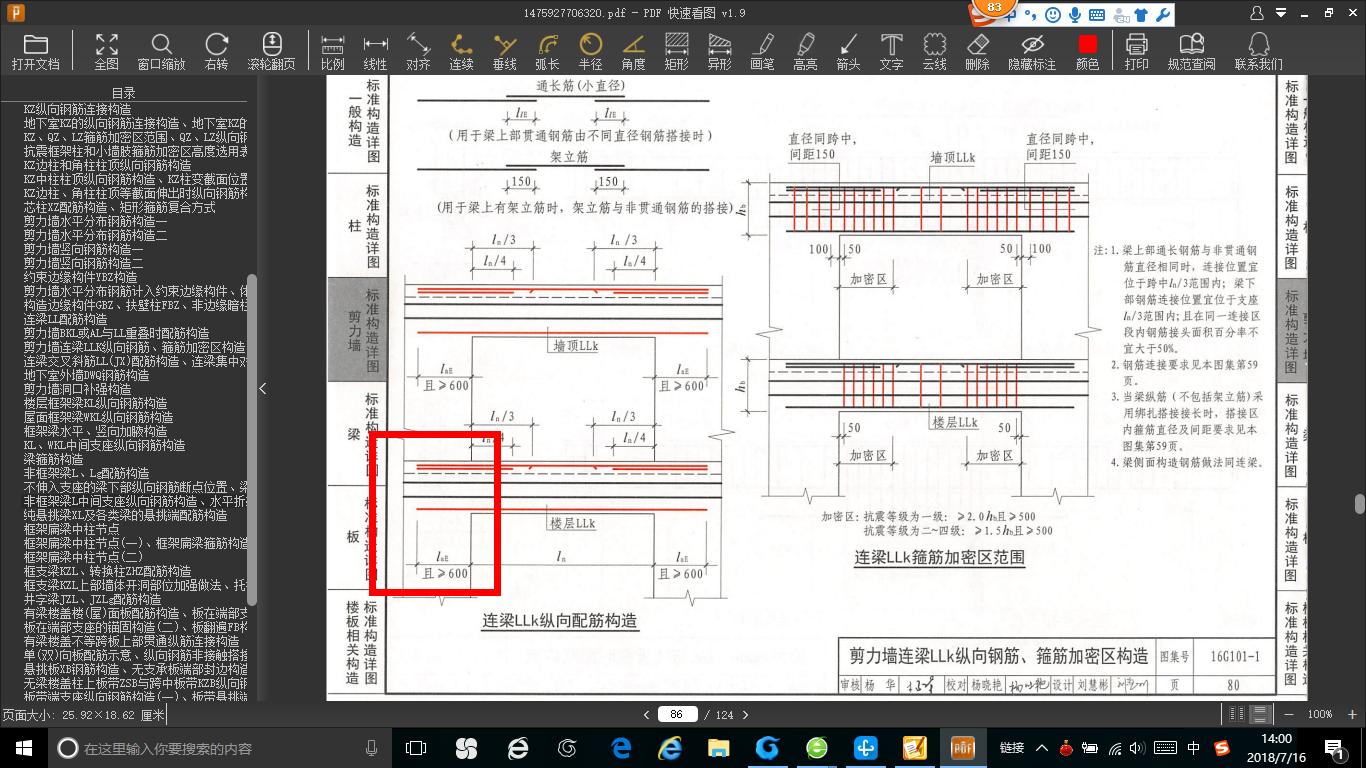Open the red 颜色 color swatch

click(x=1087, y=51)
